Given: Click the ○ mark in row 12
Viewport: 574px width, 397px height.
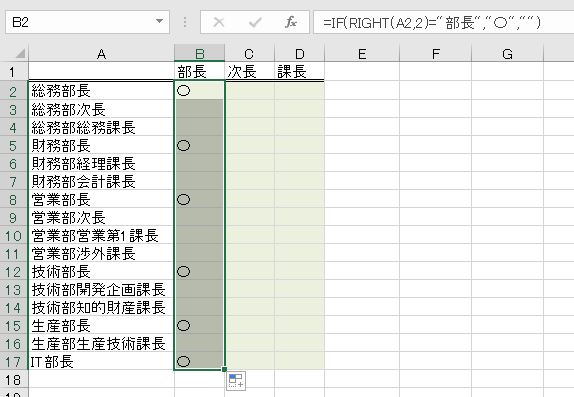Looking at the screenshot, I should (x=183, y=271).
